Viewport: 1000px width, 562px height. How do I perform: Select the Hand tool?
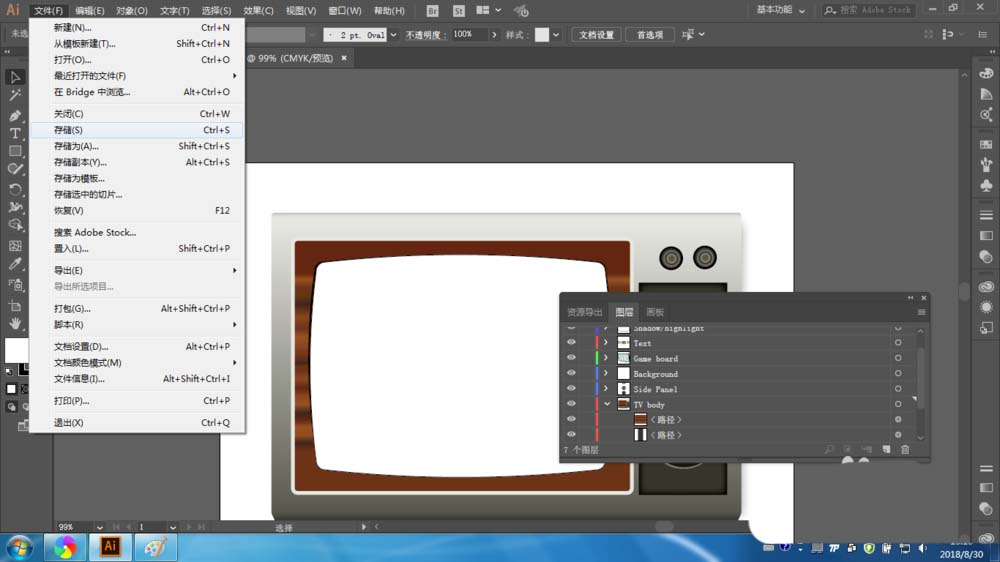coord(15,323)
